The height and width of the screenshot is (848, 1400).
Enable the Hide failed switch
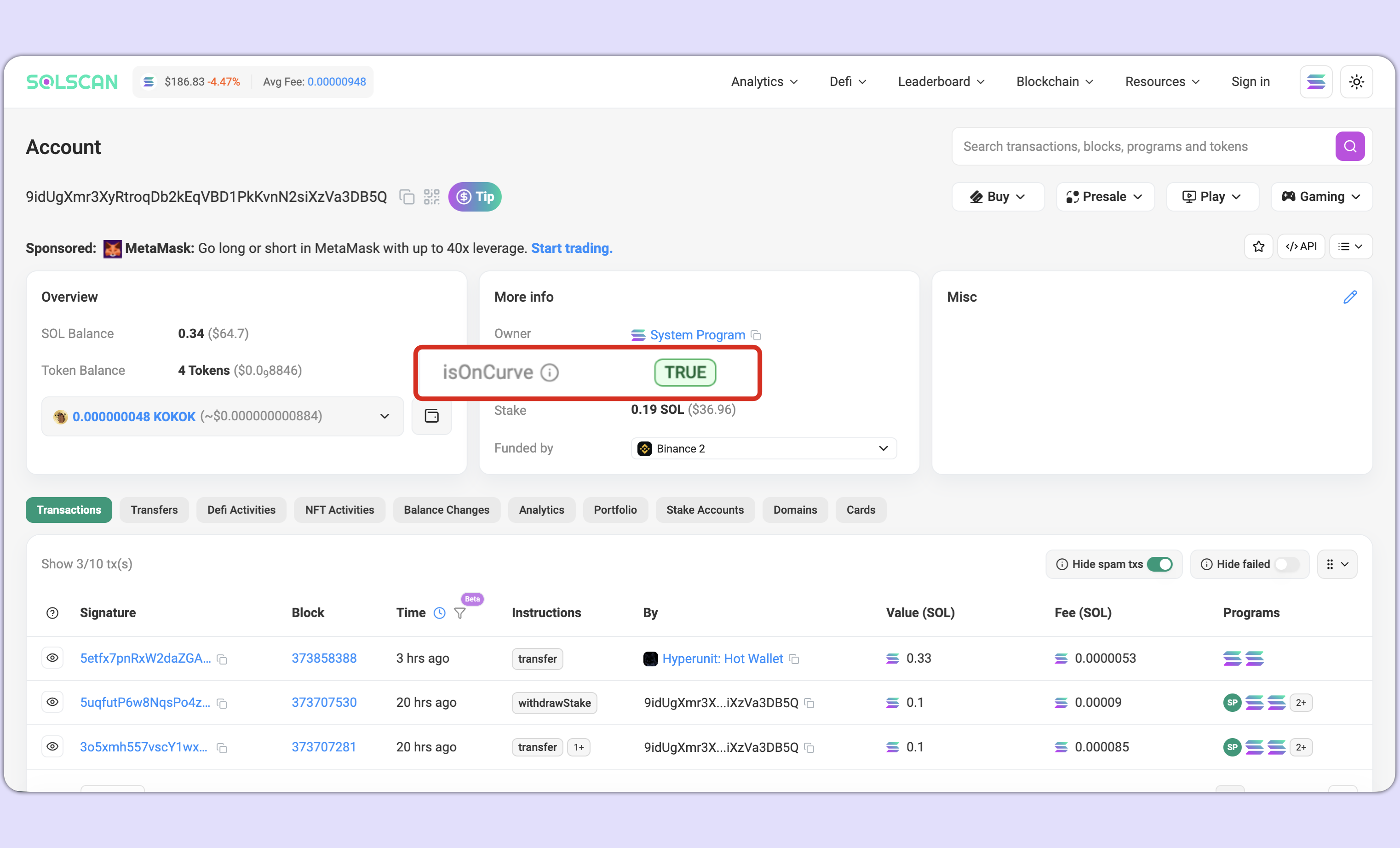[x=1286, y=564]
